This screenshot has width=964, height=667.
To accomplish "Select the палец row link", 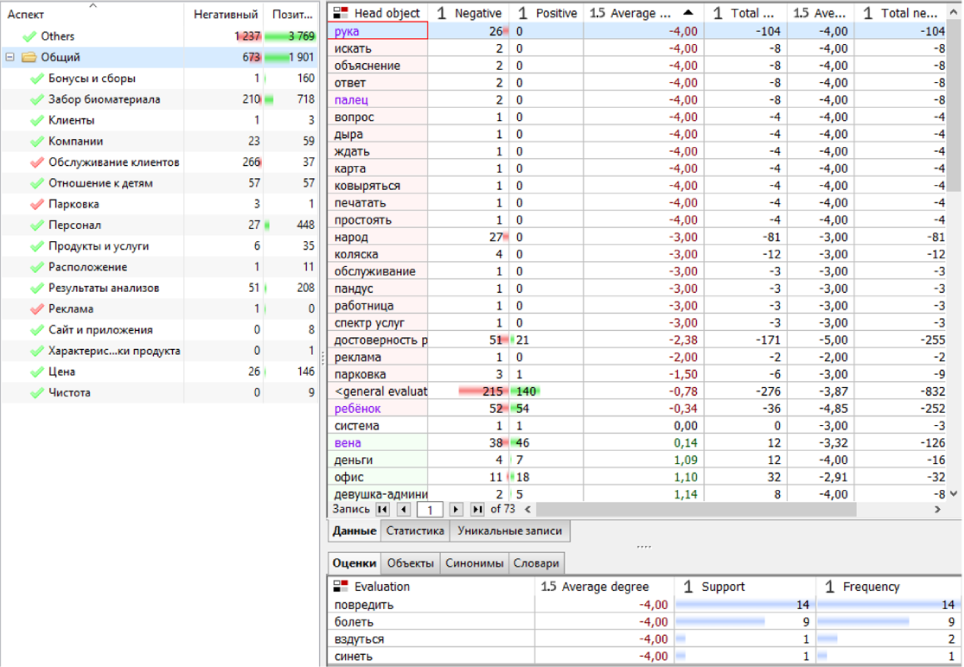I will (351, 100).
